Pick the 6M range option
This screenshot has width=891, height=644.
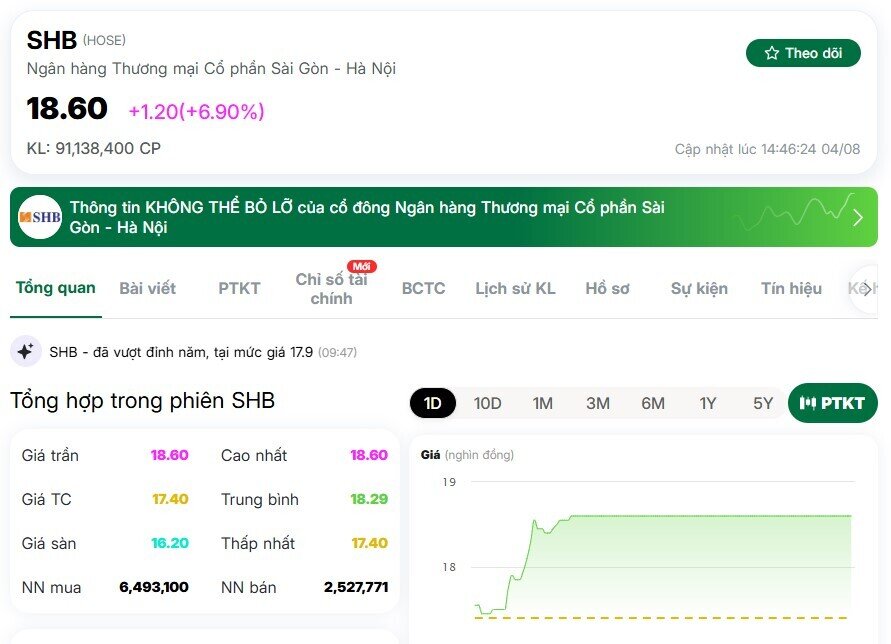[653, 403]
